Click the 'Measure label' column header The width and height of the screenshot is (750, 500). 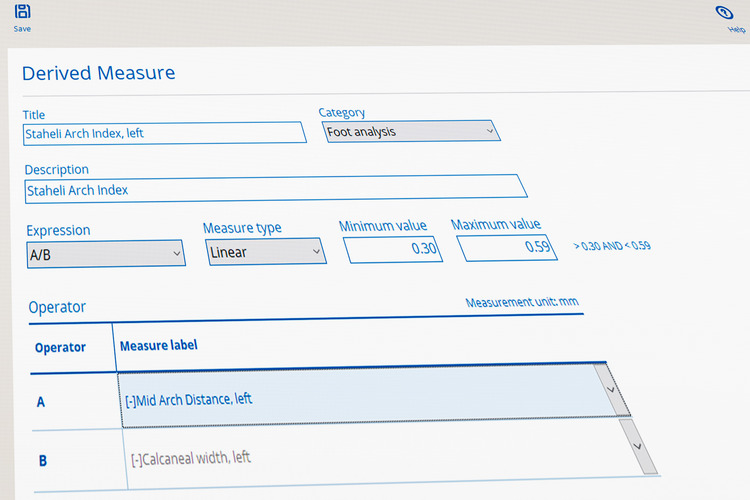tap(159, 345)
